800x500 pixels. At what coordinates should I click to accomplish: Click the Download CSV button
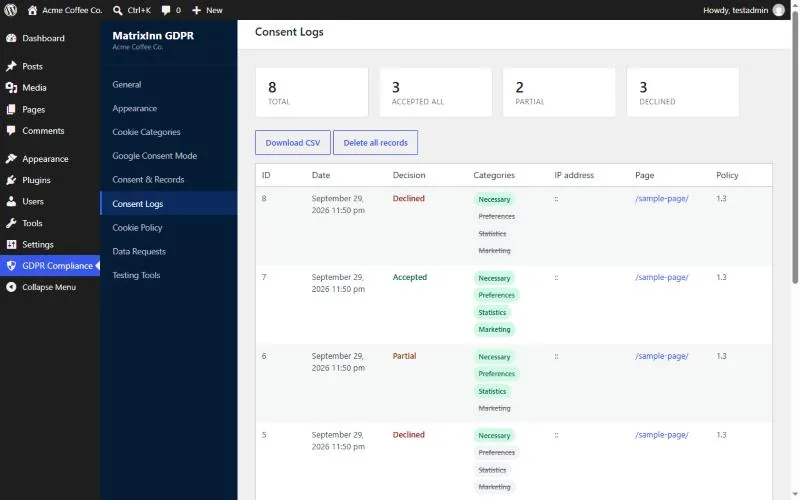pyautogui.click(x=293, y=142)
